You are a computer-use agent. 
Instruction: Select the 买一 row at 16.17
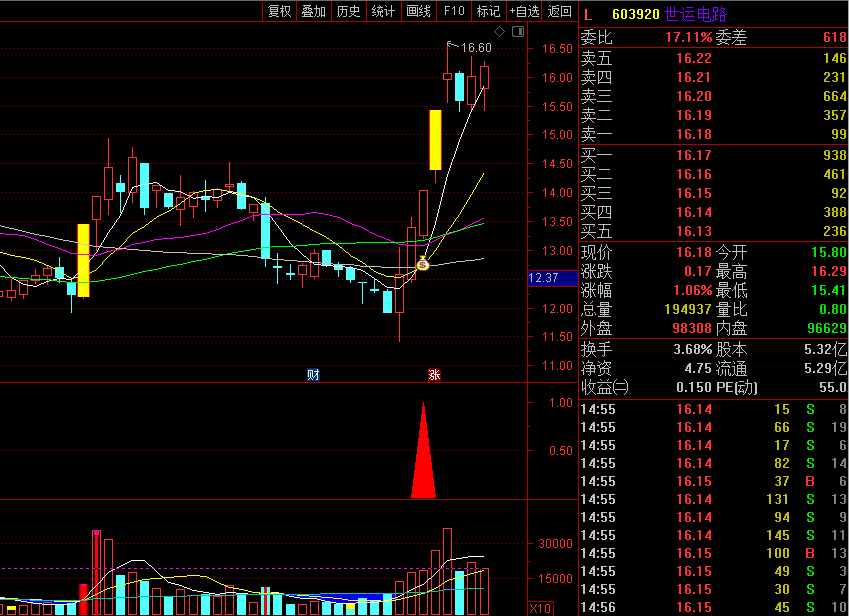(713, 155)
